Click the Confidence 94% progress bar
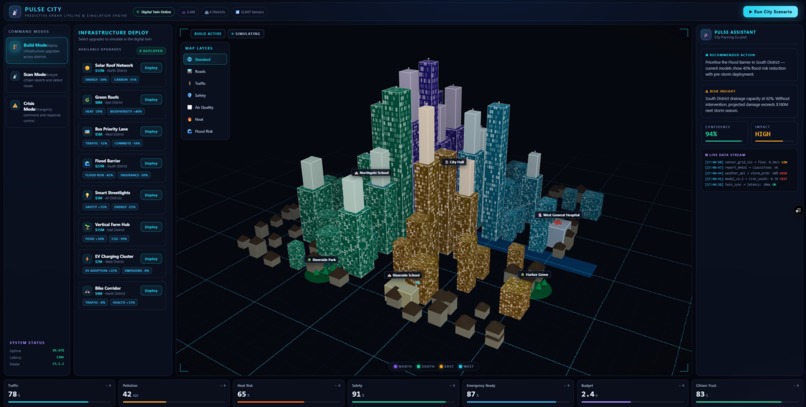This screenshot has height=407, width=806. tap(724, 141)
